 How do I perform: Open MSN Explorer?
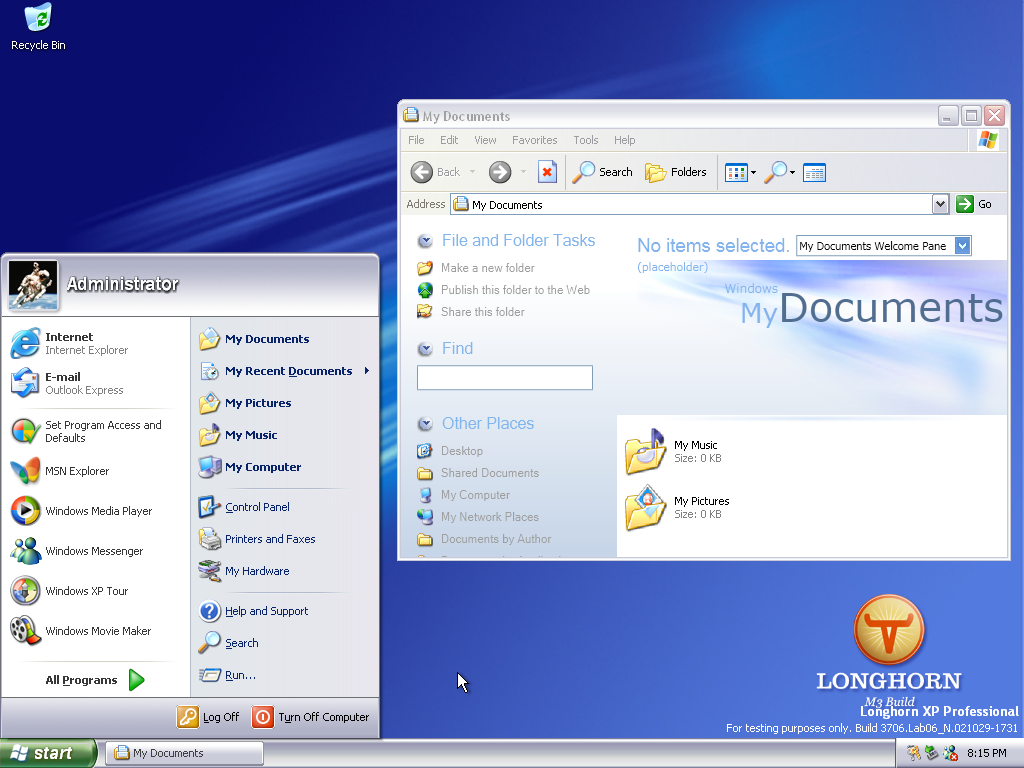pyautogui.click(x=77, y=471)
